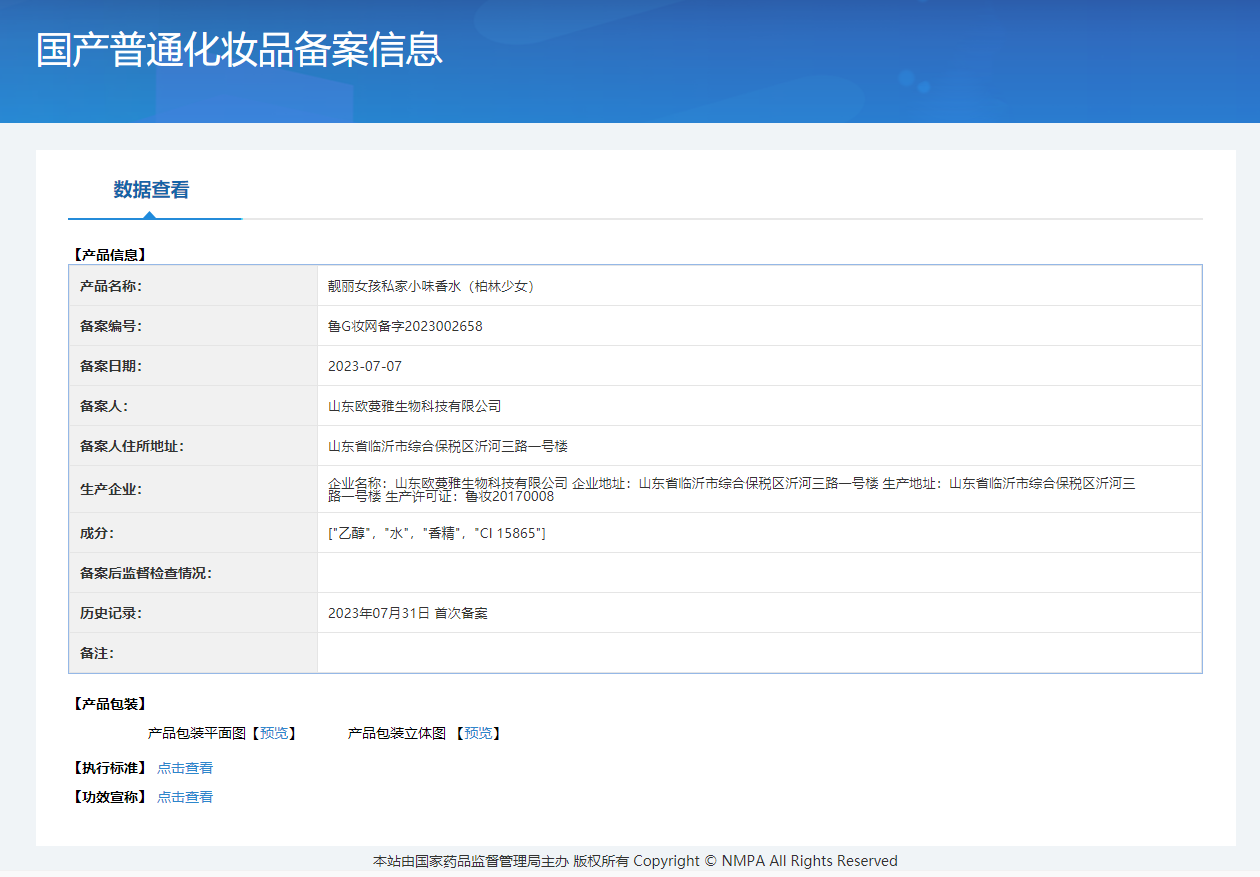Click the 生产企业 label cell

point(193,489)
